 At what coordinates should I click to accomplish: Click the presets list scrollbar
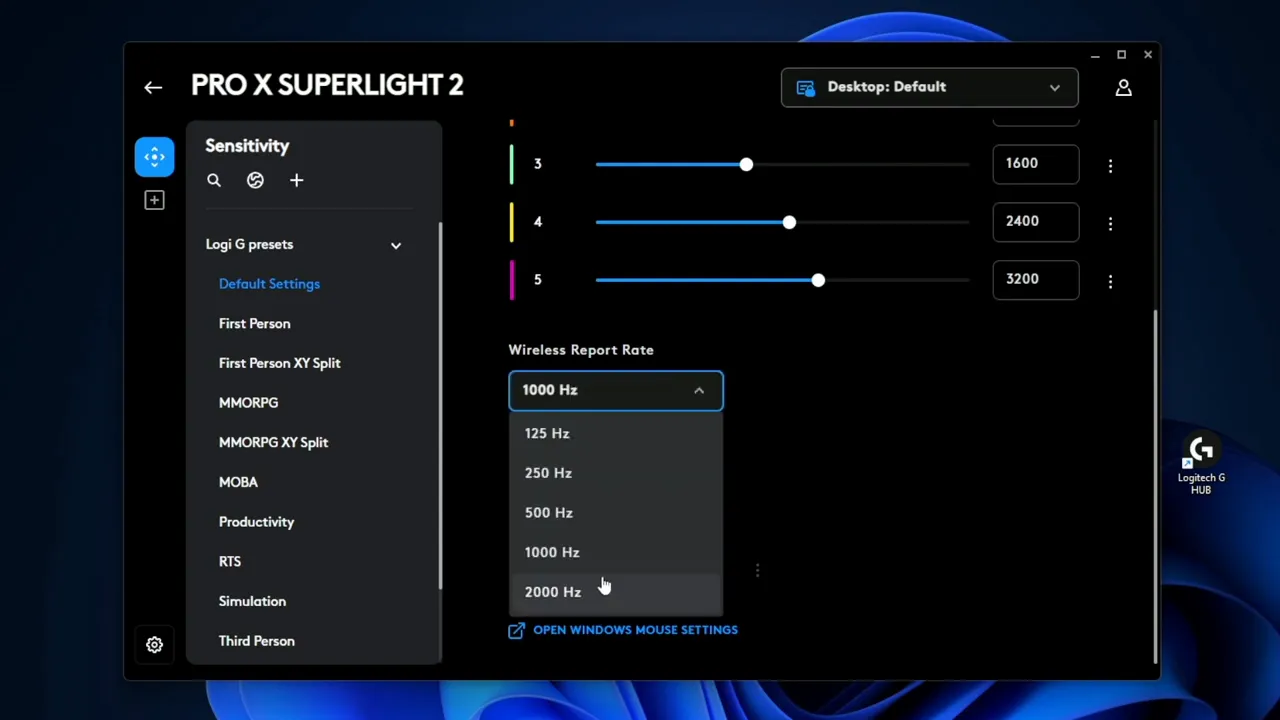coord(440,405)
